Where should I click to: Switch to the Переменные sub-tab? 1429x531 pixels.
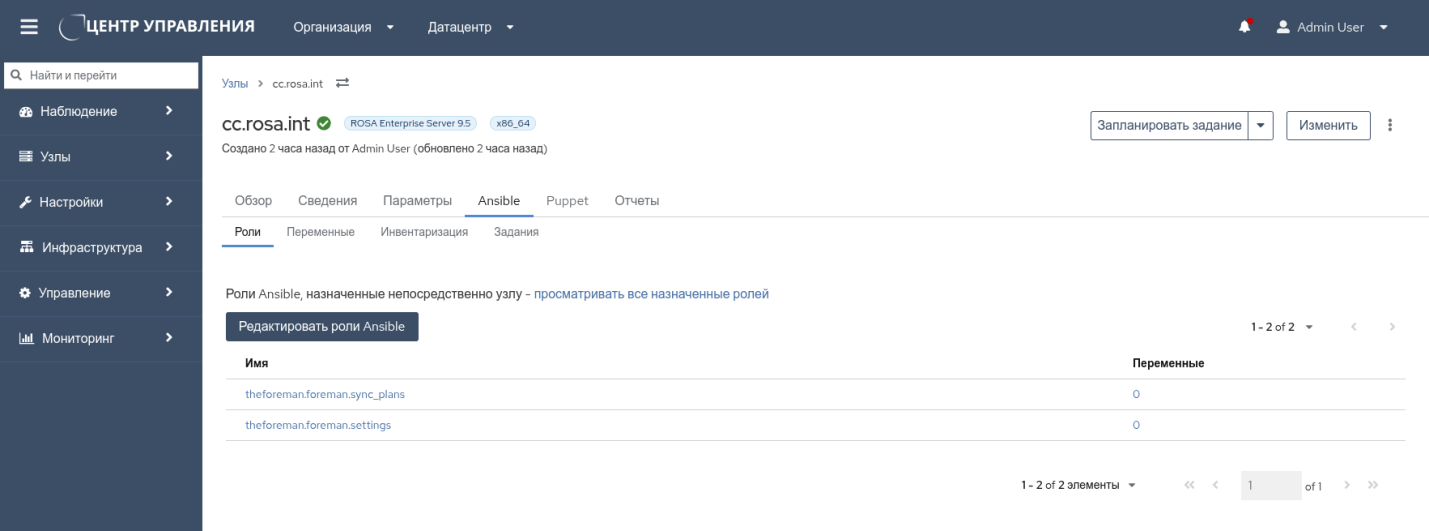tap(320, 232)
